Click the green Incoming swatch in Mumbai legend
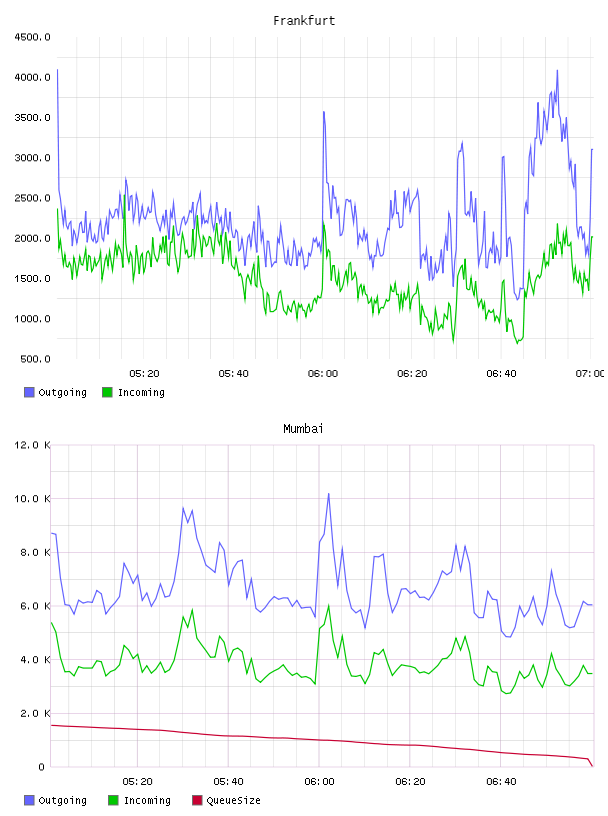Viewport: 608px width, 816px height. coord(113,800)
